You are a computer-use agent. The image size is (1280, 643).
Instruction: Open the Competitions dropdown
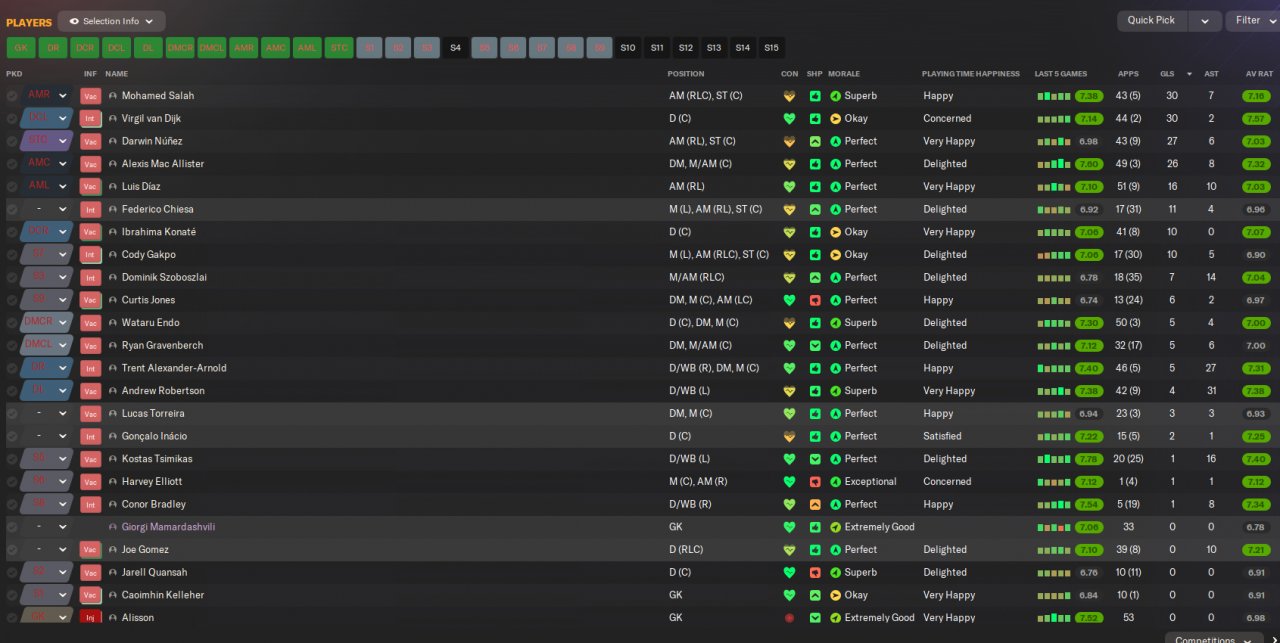pos(1215,638)
